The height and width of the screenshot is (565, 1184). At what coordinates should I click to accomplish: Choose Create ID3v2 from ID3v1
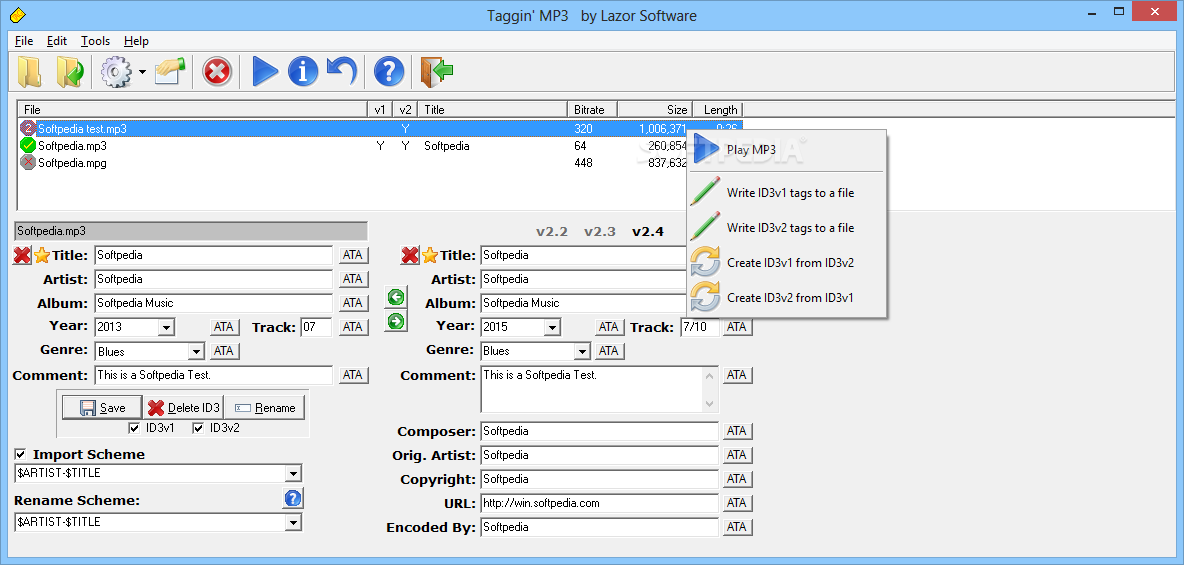coord(786,298)
